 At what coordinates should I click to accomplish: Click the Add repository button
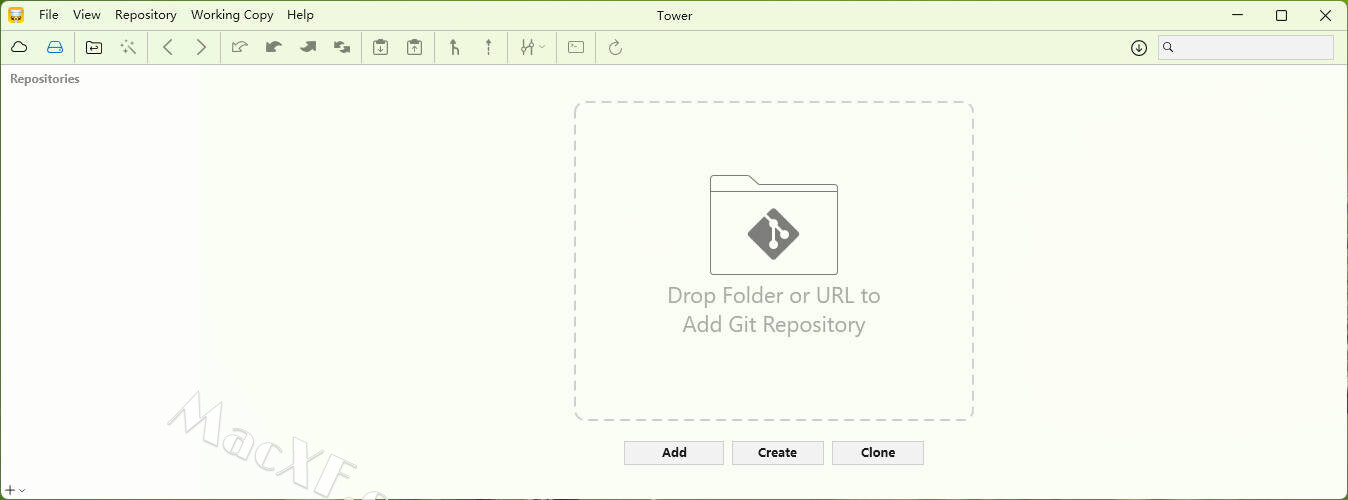(x=674, y=452)
